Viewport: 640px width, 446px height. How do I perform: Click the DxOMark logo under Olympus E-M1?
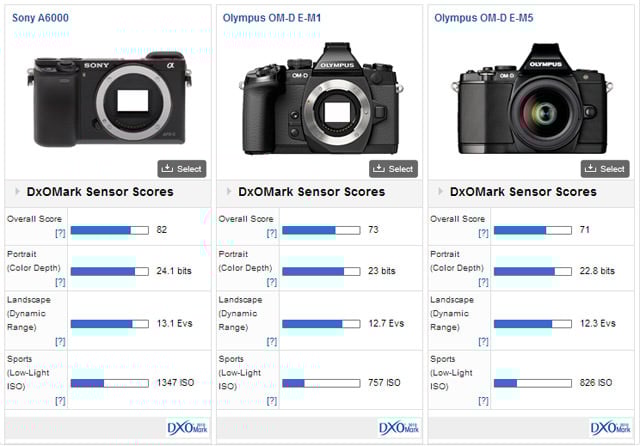coord(399,428)
